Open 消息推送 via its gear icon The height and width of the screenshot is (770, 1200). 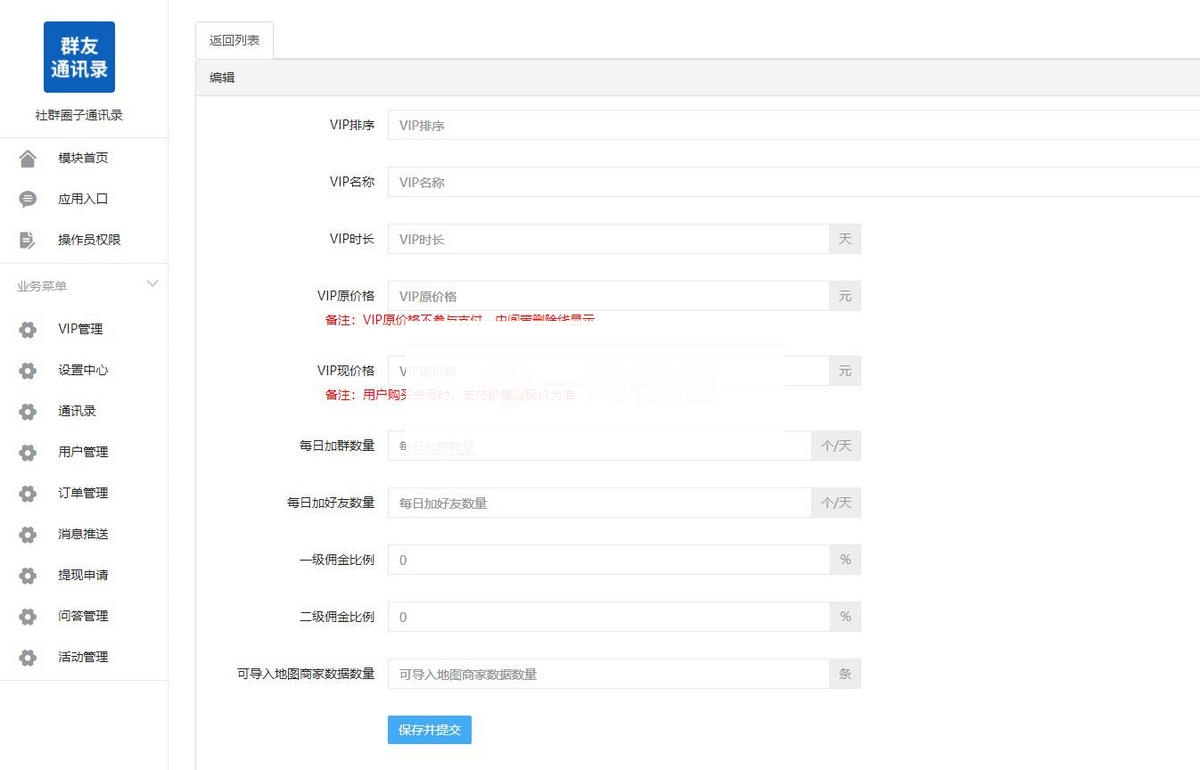pos(28,534)
